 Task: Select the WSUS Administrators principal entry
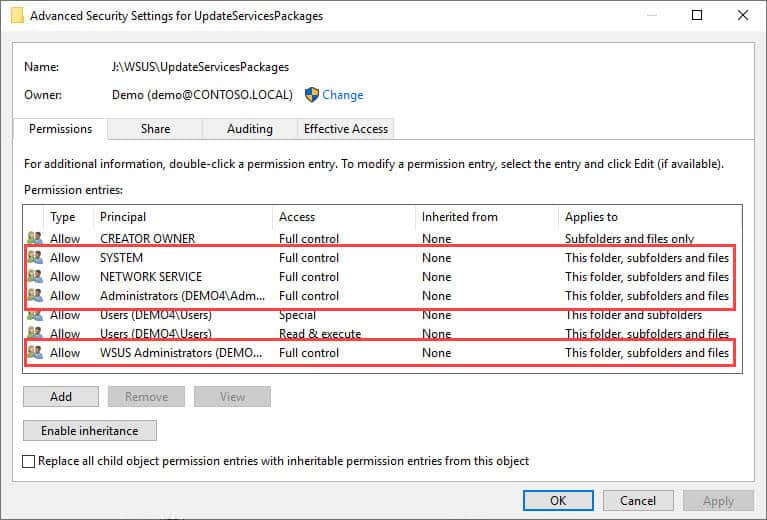pyautogui.click(x=181, y=353)
